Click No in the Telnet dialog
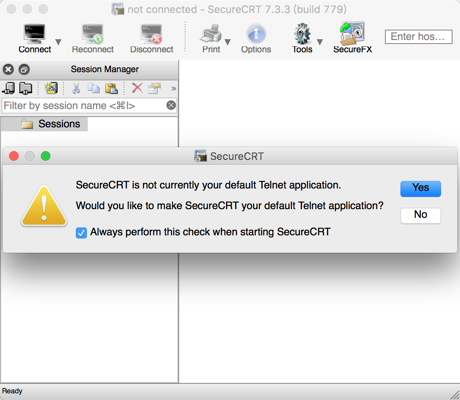This screenshot has width=460, height=400. click(420, 215)
